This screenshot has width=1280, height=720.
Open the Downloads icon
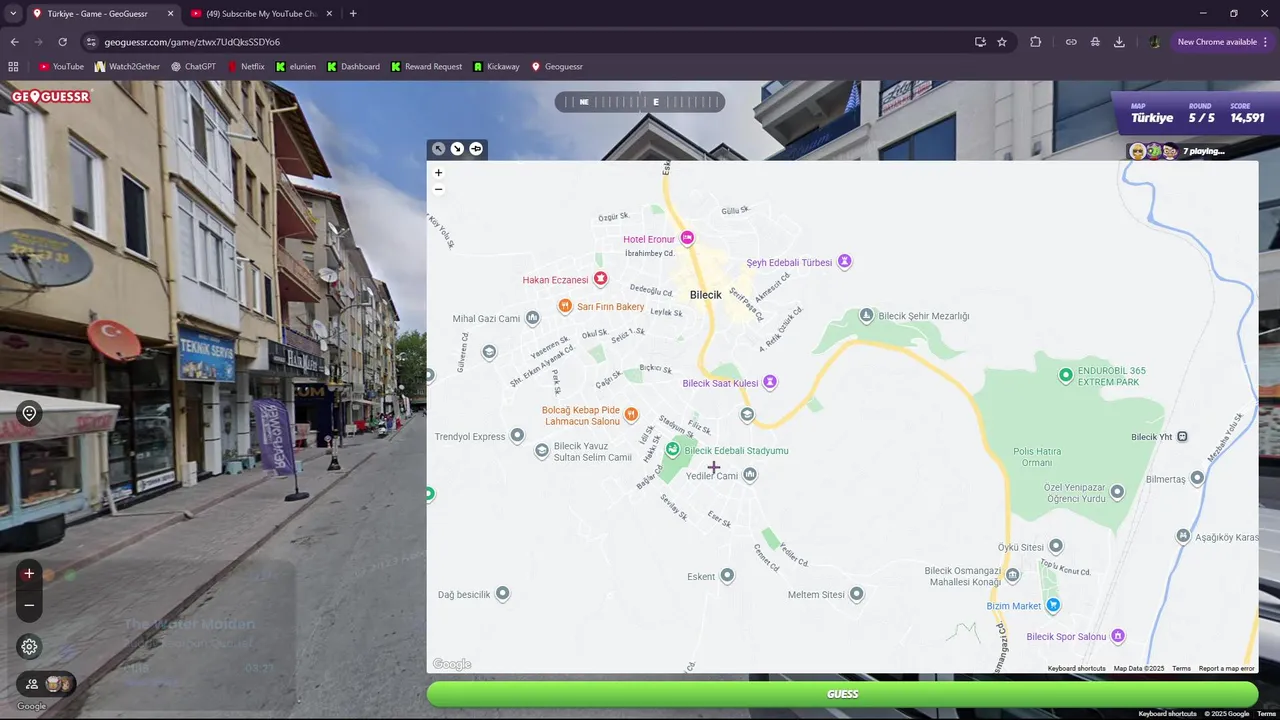point(1119,42)
